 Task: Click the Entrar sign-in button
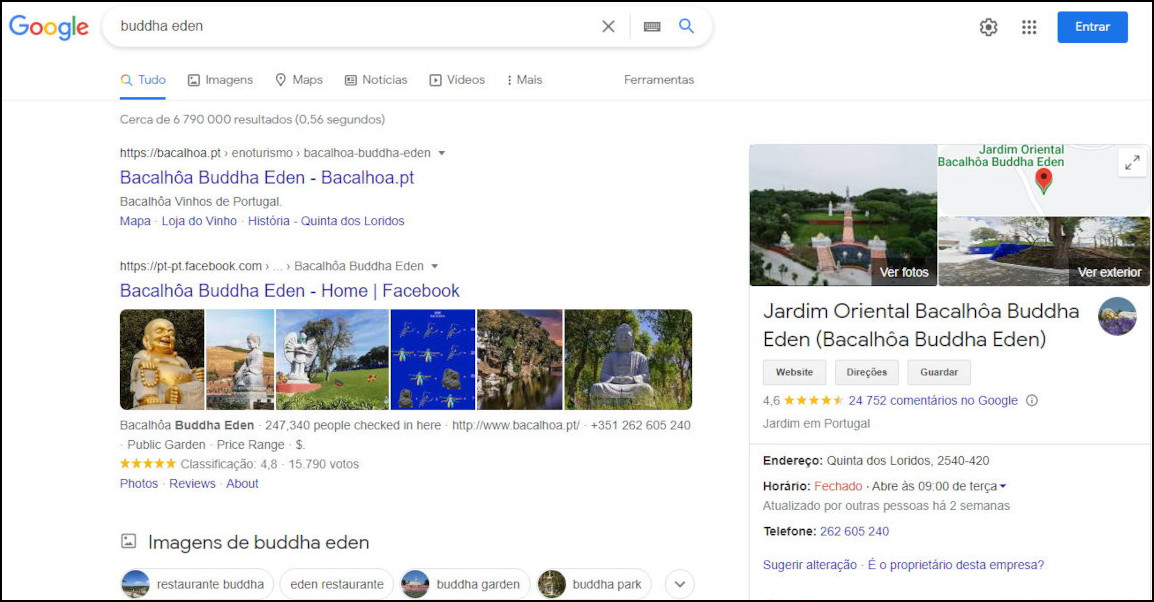(1092, 27)
